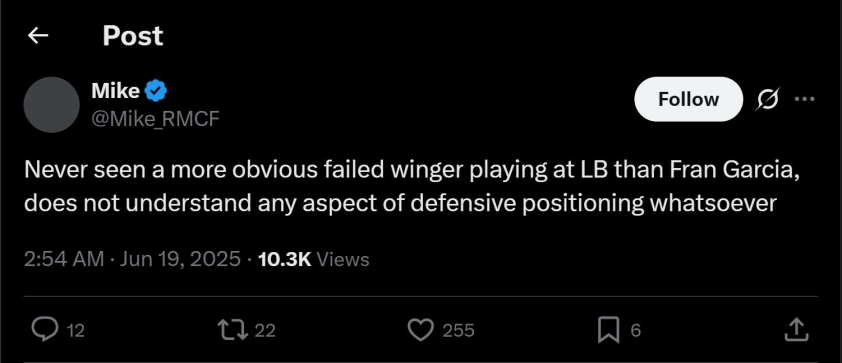Click the 6 bookmarks count
This screenshot has height=363, width=842.
636,331
